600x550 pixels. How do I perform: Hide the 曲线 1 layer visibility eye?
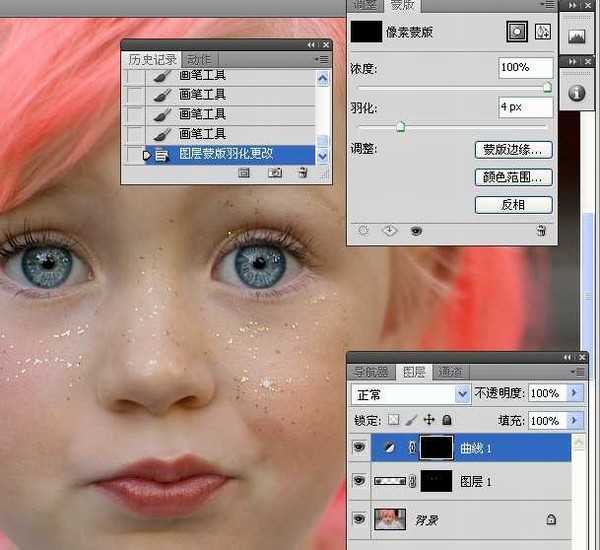359,449
